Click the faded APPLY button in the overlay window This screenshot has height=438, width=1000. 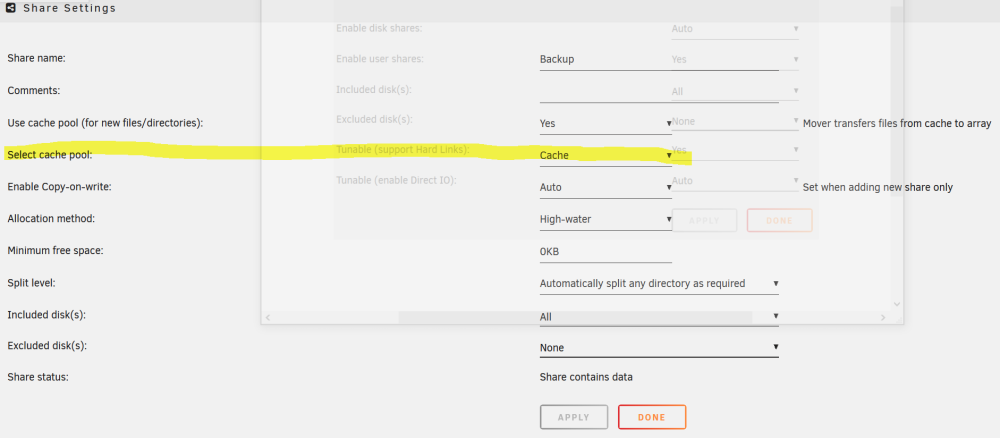pos(704,220)
